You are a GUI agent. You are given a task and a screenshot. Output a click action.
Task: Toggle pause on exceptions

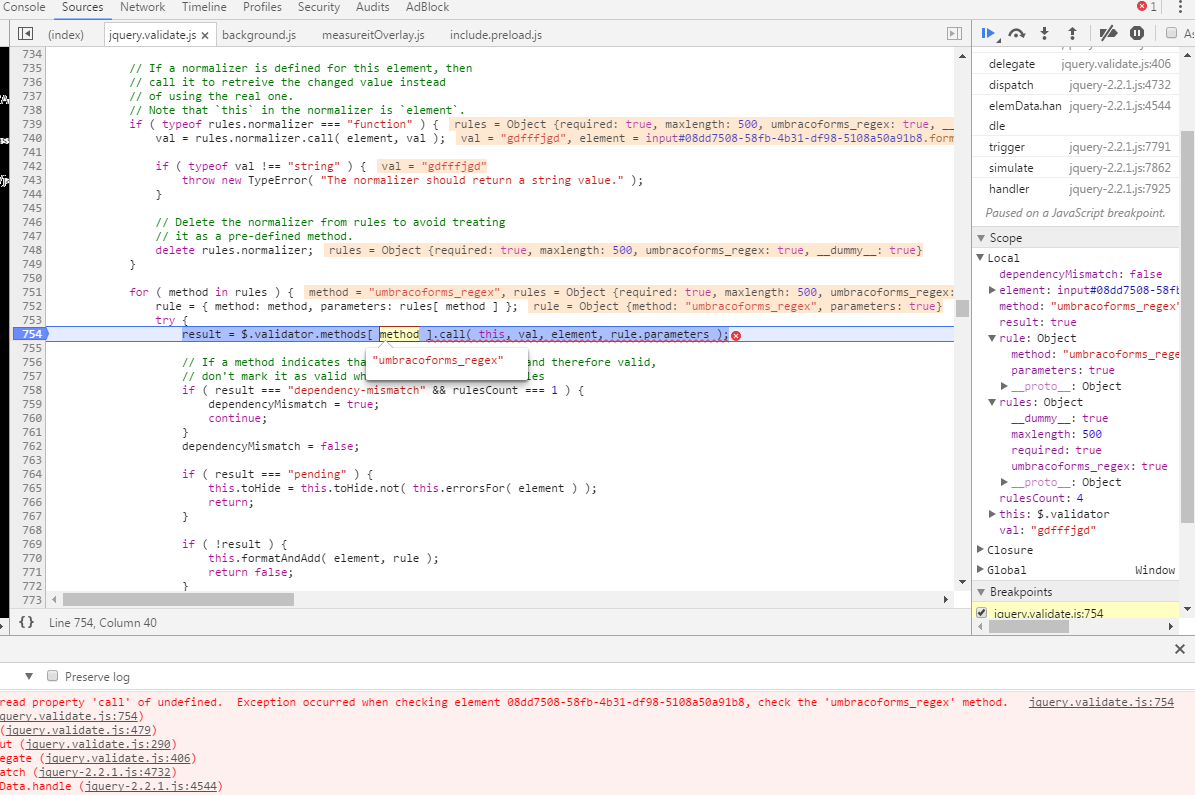click(x=1137, y=34)
